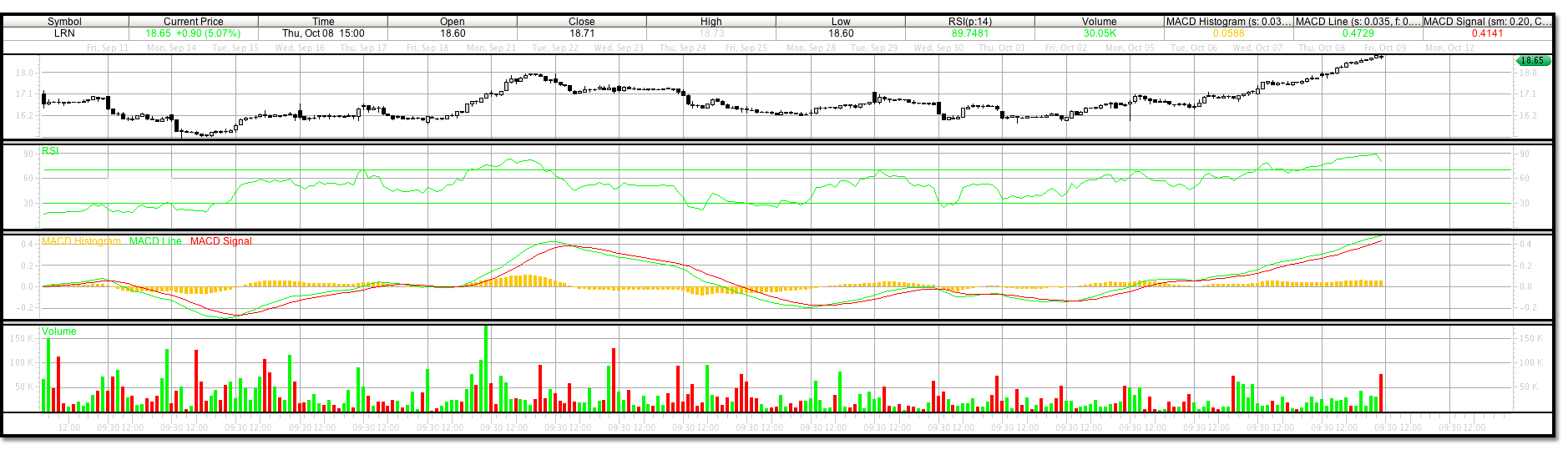The height and width of the screenshot is (450, 1568).
Task: Click the orange MACD Histogram legend label
Action: coord(81,241)
